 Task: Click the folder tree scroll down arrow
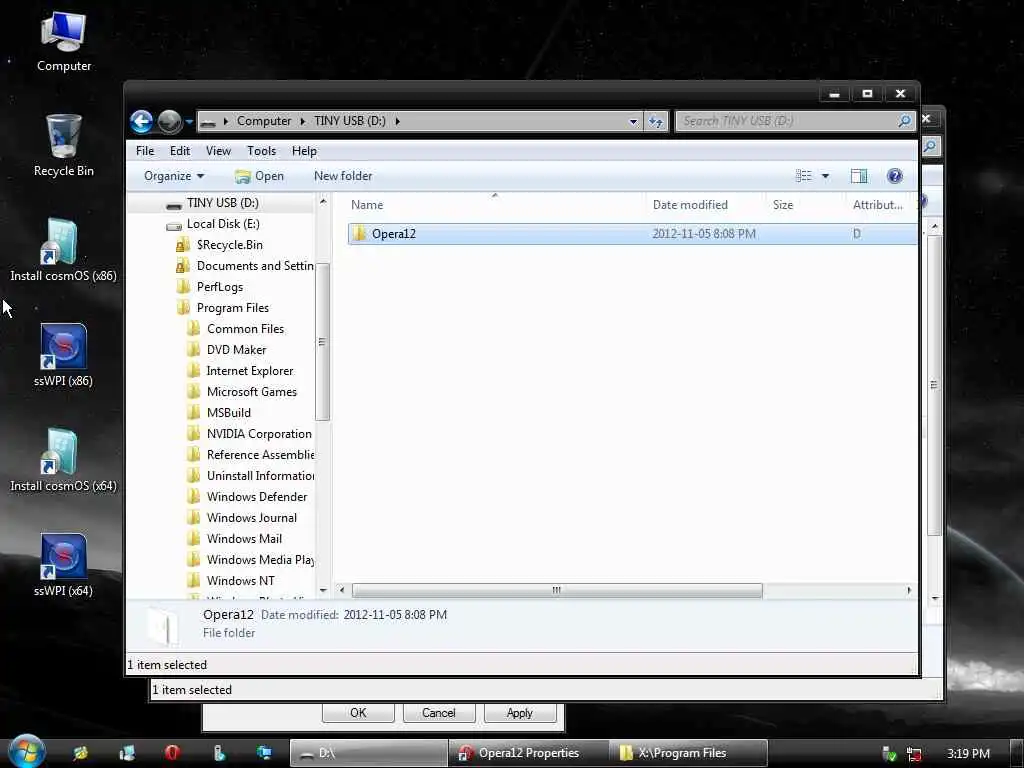click(323, 590)
